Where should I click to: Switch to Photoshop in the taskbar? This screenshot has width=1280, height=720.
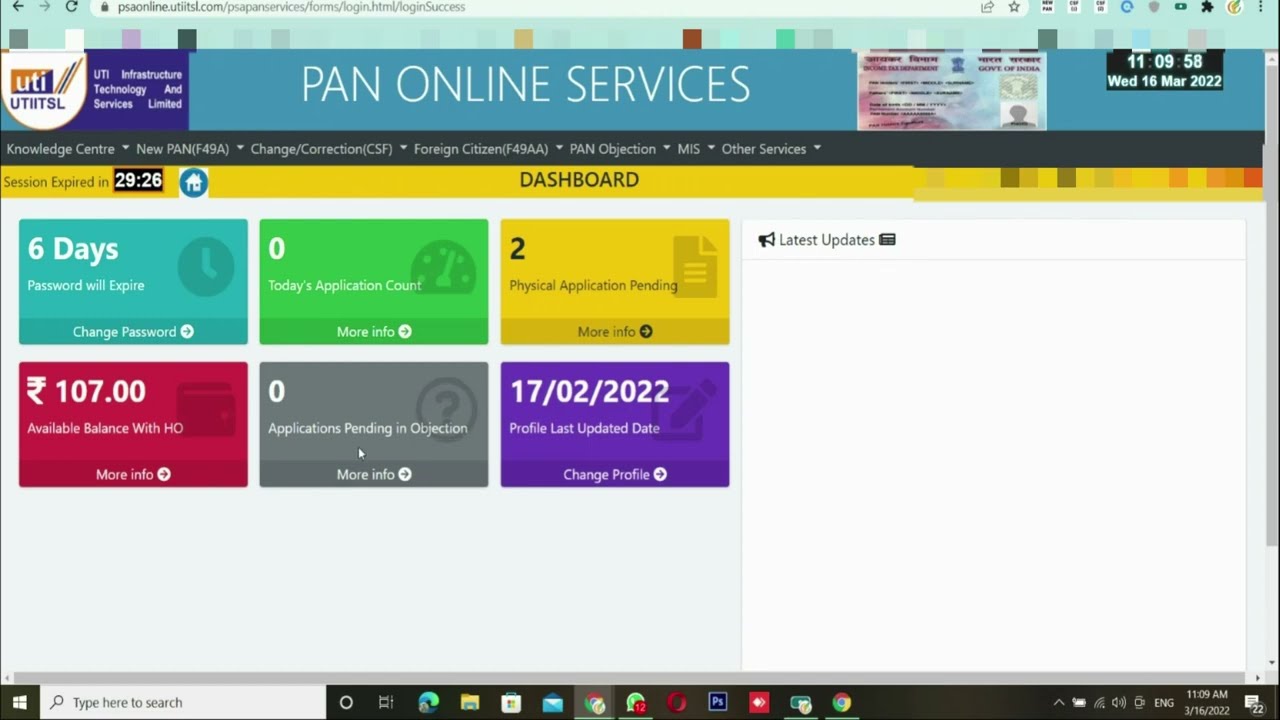click(x=718, y=702)
